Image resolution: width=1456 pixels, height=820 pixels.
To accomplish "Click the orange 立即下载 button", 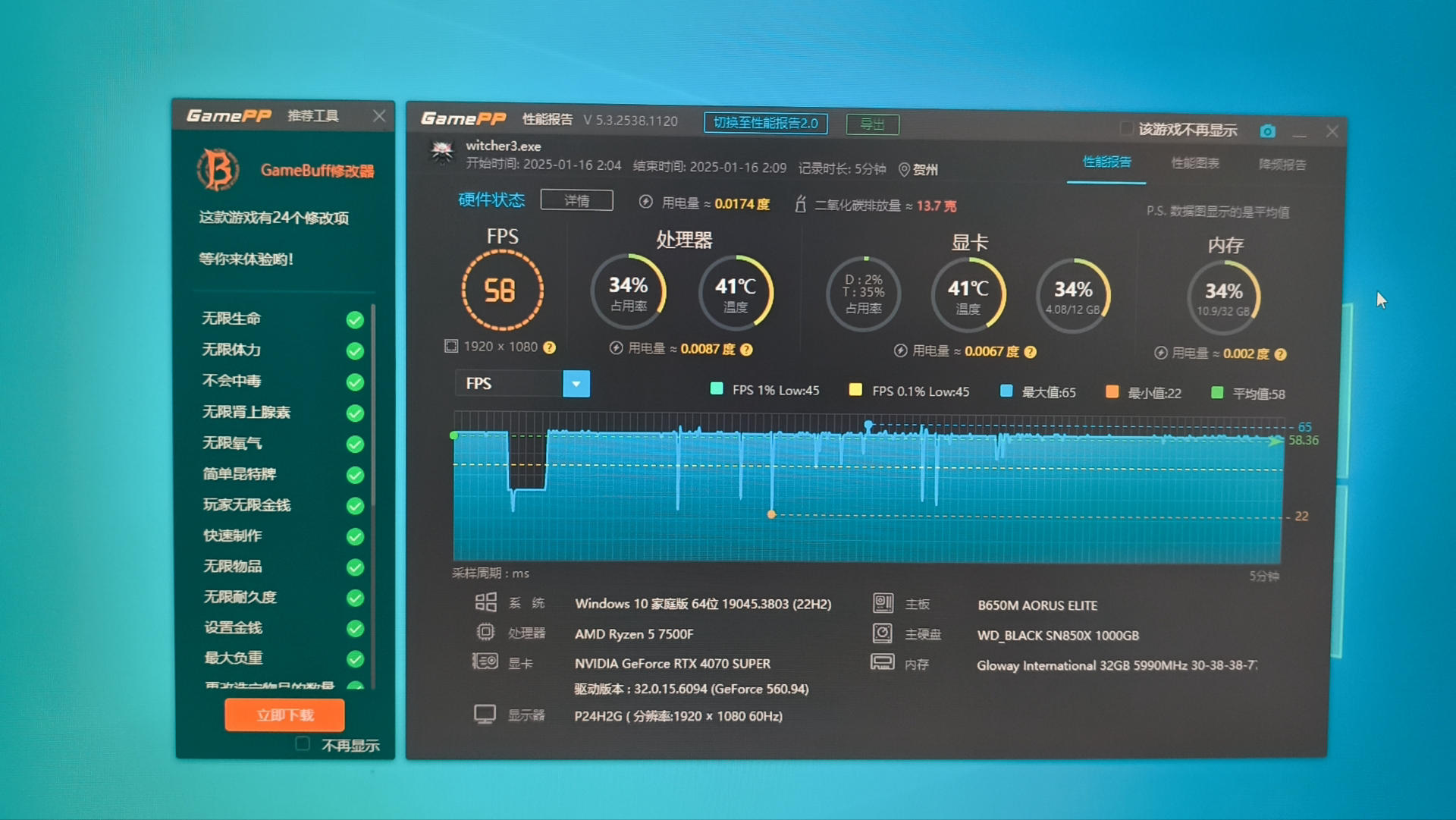I will (284, 715).
